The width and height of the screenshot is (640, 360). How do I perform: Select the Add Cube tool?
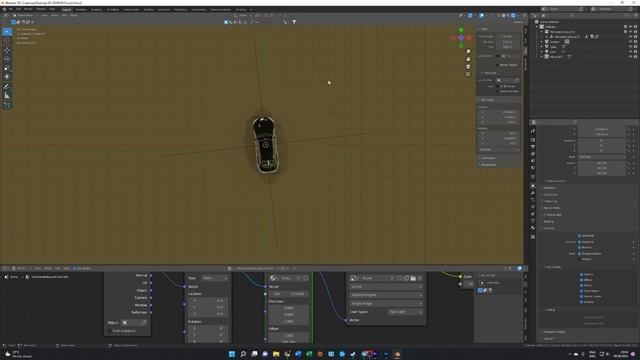point(7,105)
